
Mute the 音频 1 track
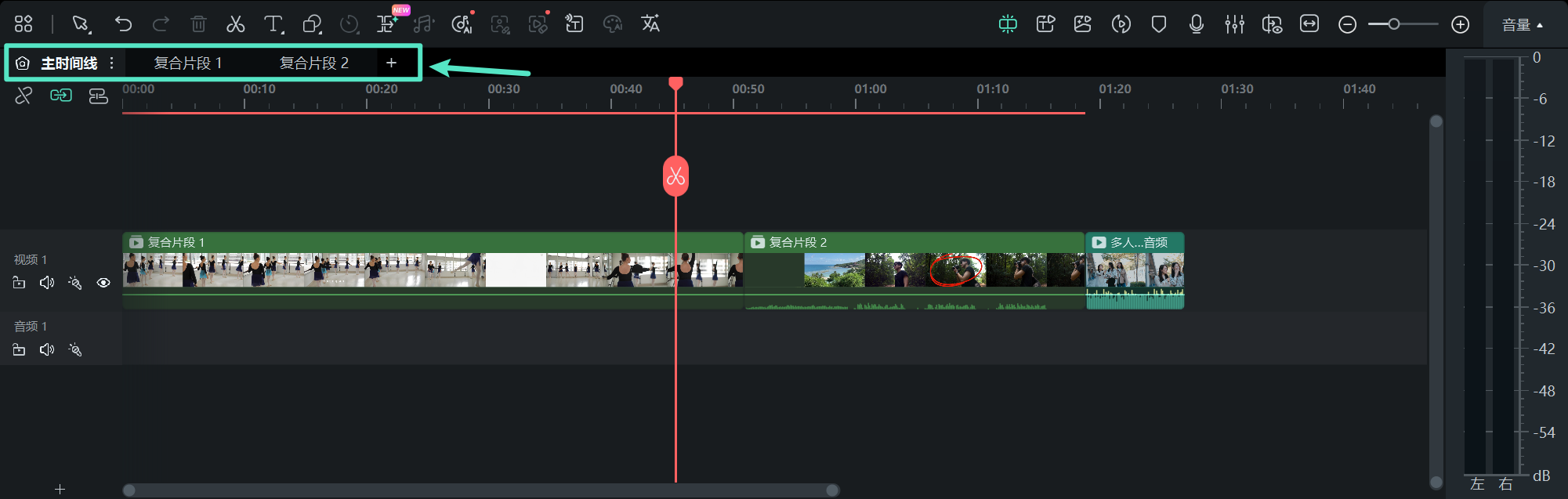(x=47, y=349)
